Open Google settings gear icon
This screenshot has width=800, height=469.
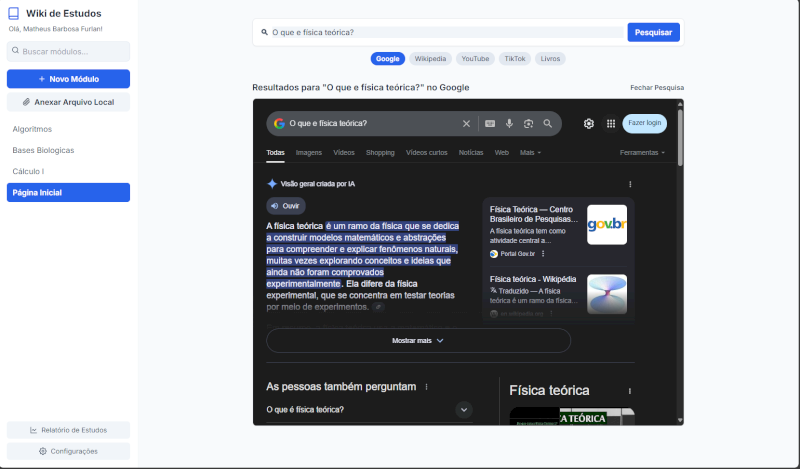pyautogui.click(x=589, y=124)
